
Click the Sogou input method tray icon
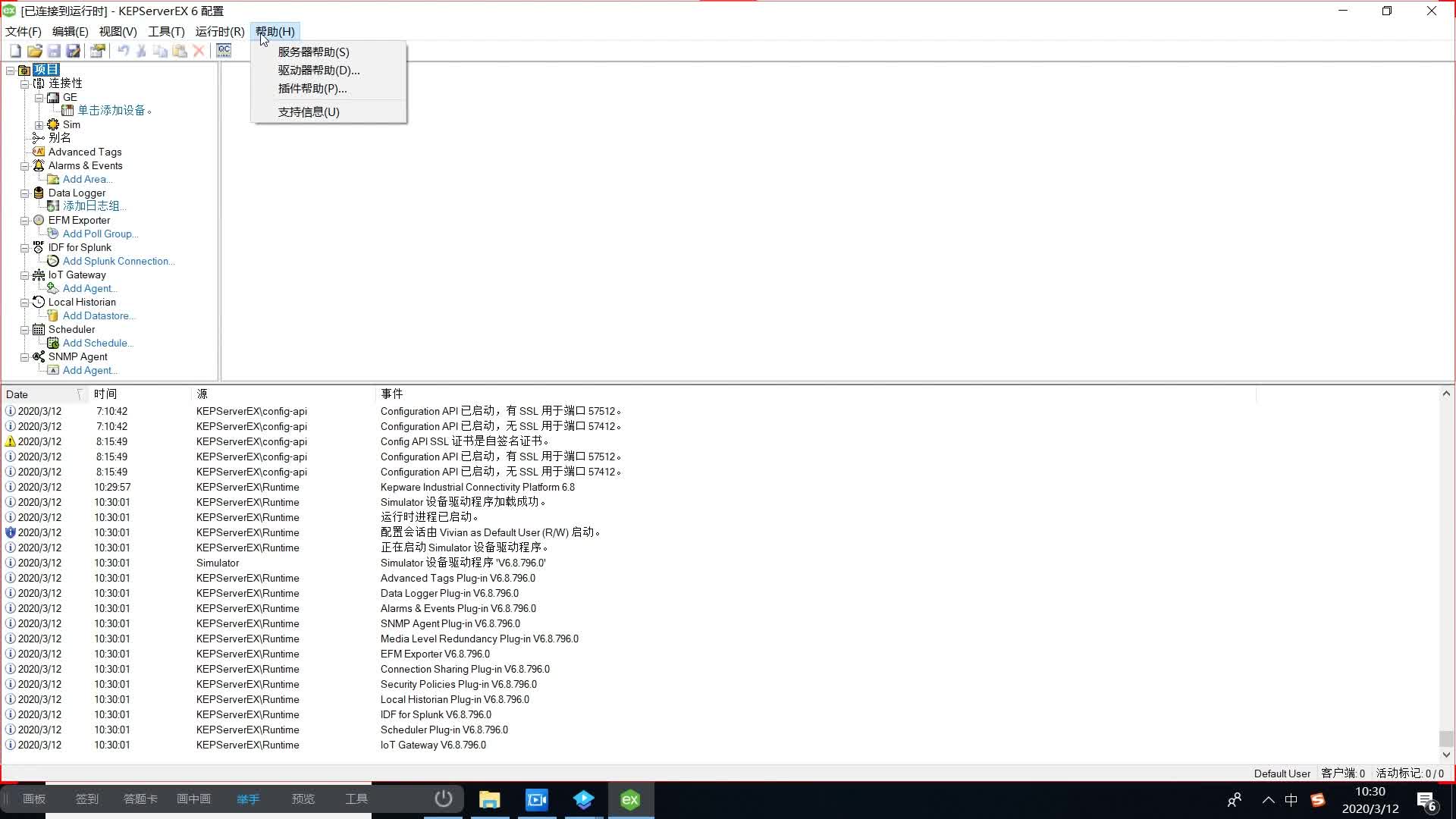1318,800
